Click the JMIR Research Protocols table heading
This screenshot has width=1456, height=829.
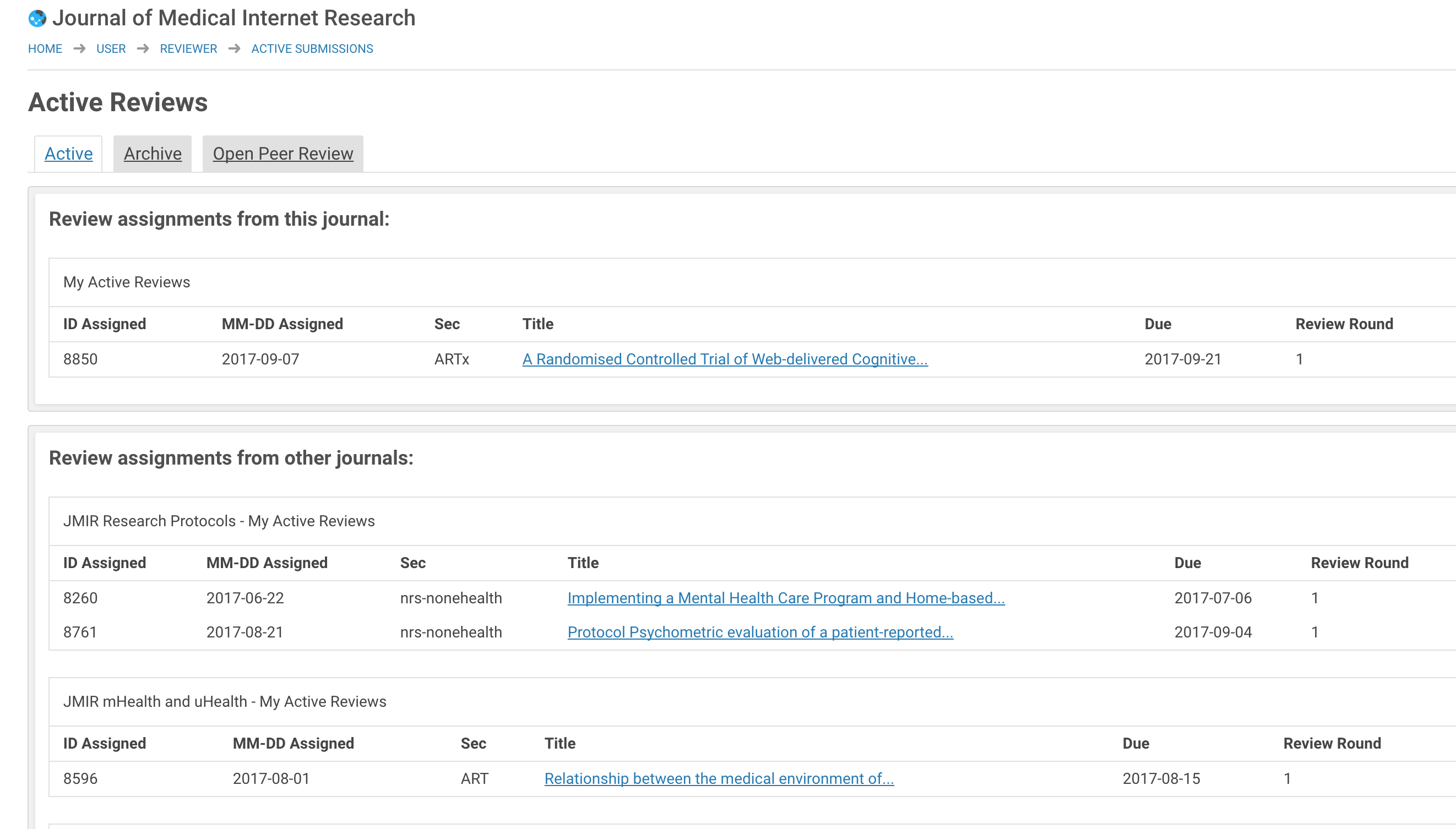click(219, 521)
